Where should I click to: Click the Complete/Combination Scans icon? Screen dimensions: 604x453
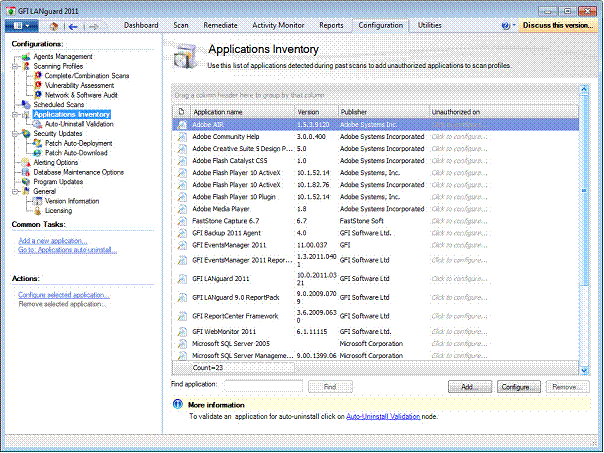pyautogui.click(x=38, y=76)
